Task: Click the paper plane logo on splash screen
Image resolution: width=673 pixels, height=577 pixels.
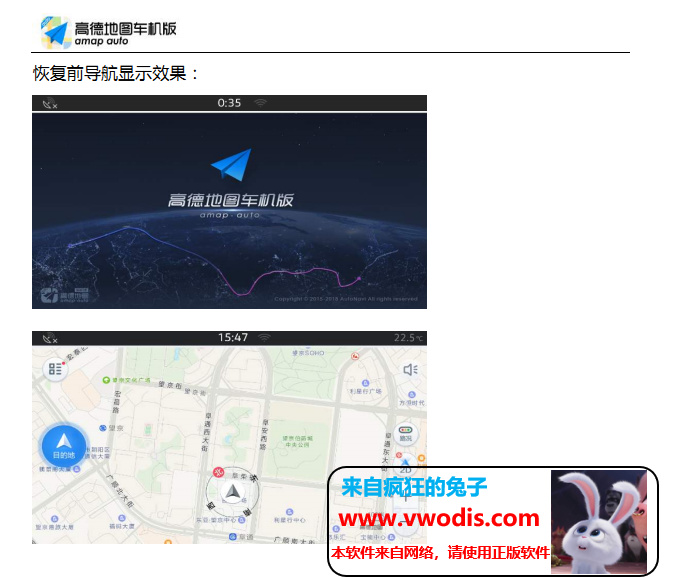Action: [x=231, y=166]
